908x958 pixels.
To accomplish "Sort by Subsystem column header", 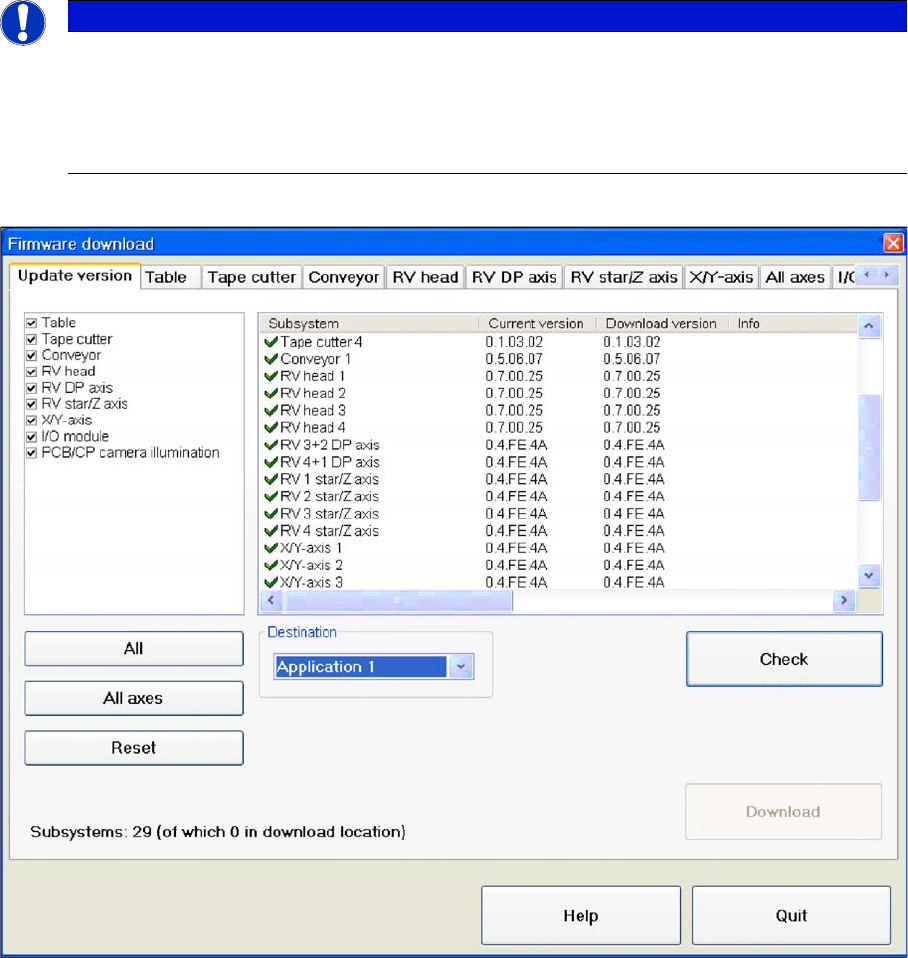I will pyautogui.click(x=369, y=323).
